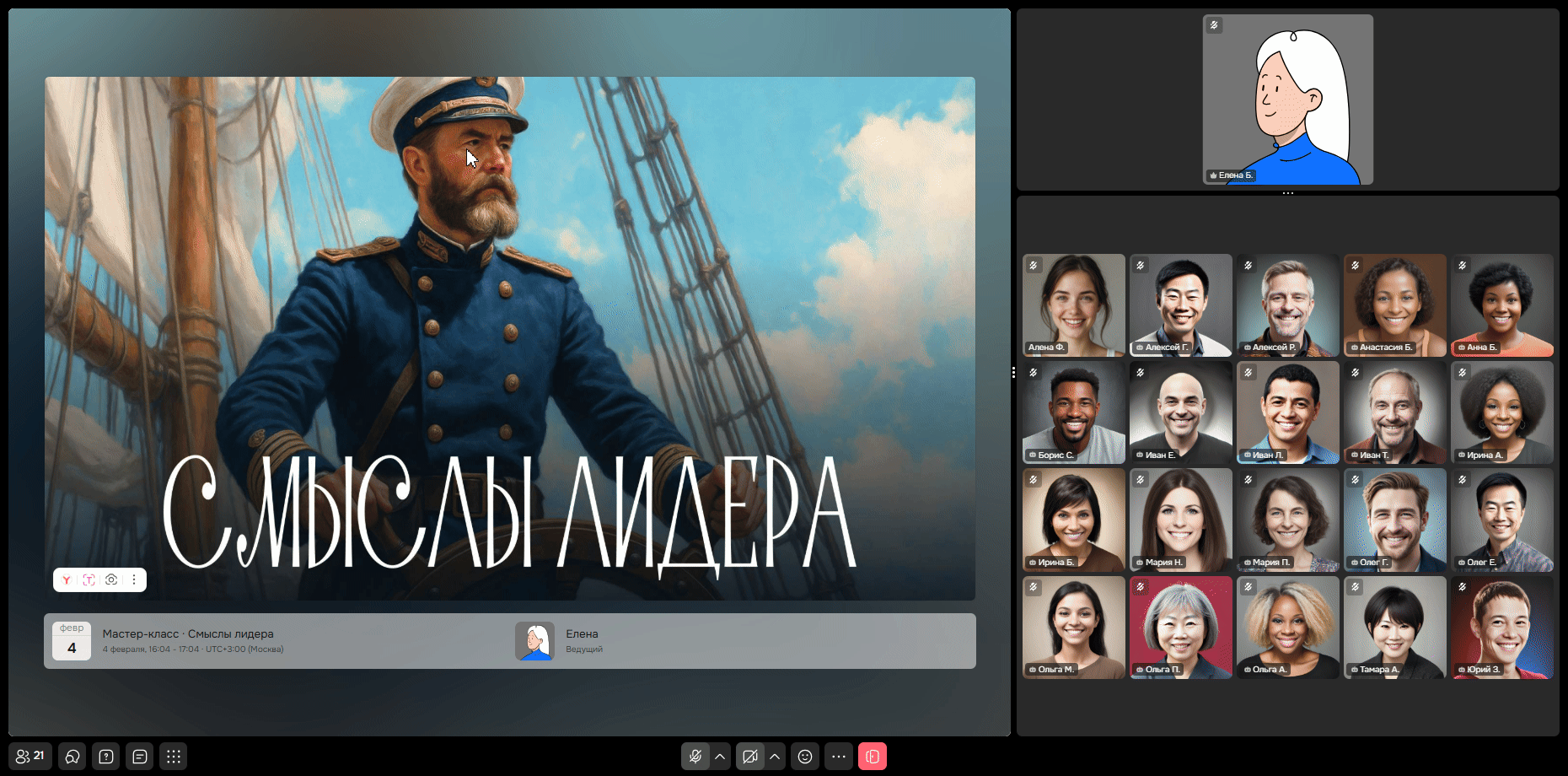
Task: Click muted mic icon on Алена Ф. tile
Action: (x=1034, y=265)
